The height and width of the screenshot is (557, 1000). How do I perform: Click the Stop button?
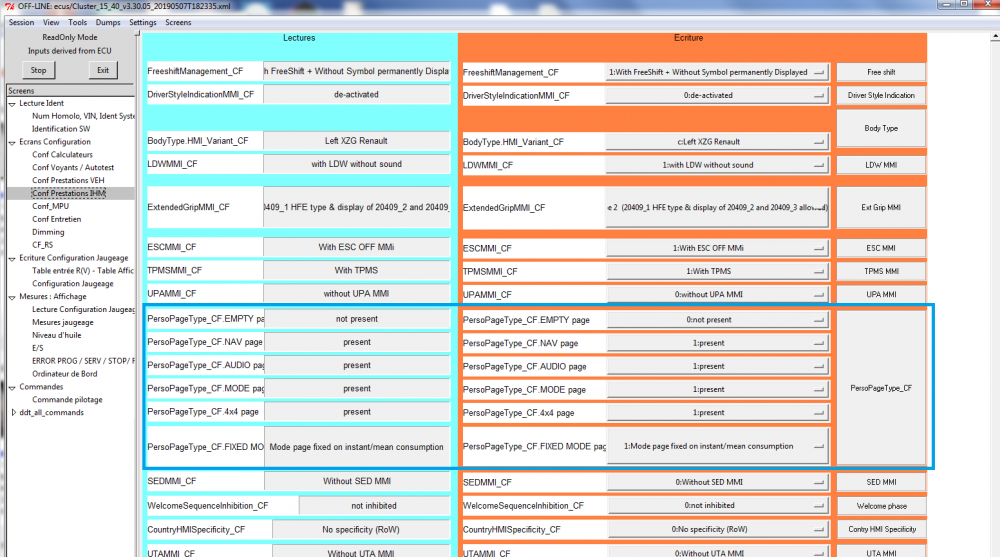[38, 70]
